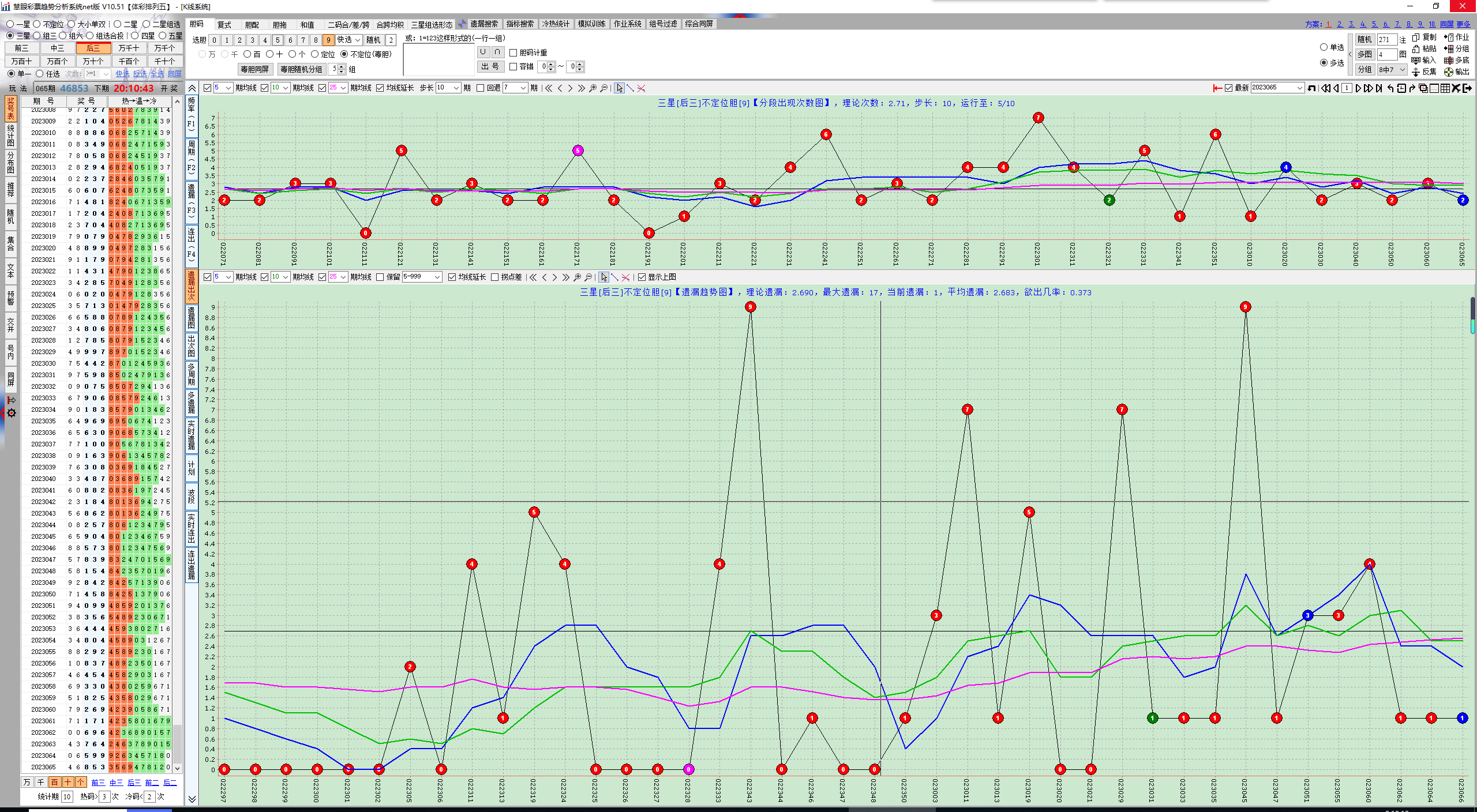The image size is (1477, 812).
Task: Select the 不定位 radio button in top-left panel
Action: [x=37, y=24]
